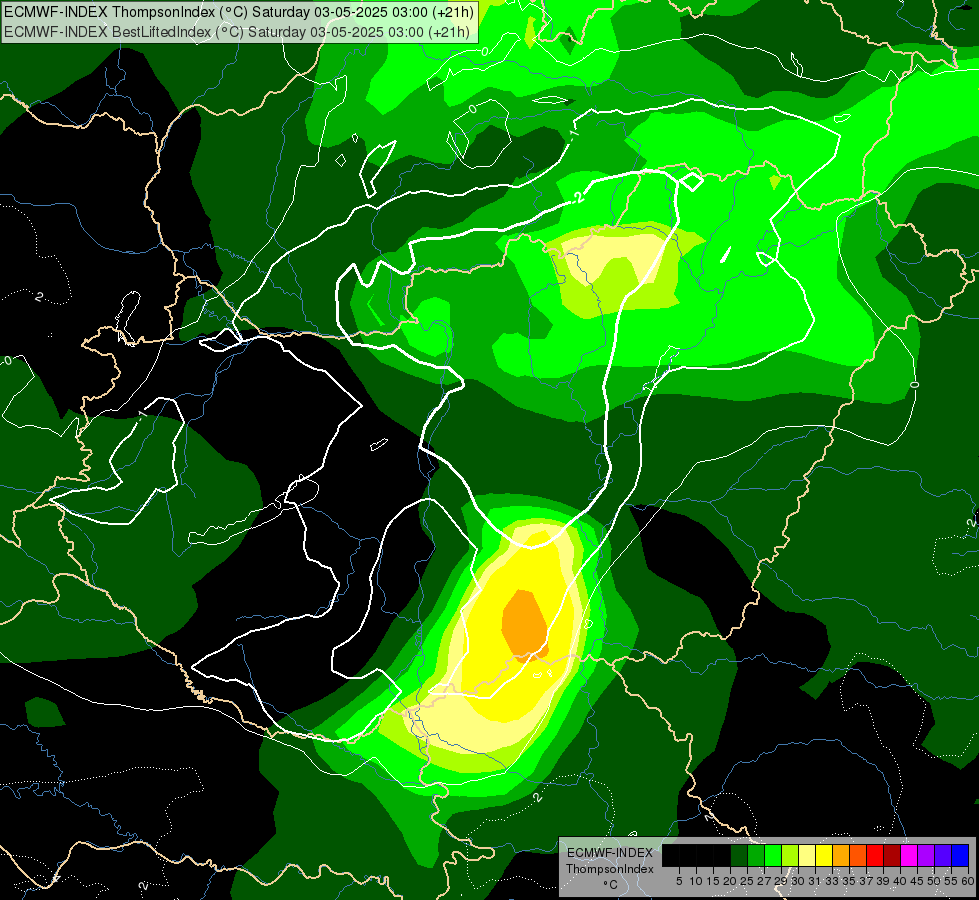
Task: Click the legend value 27
Action: point(764,881)
